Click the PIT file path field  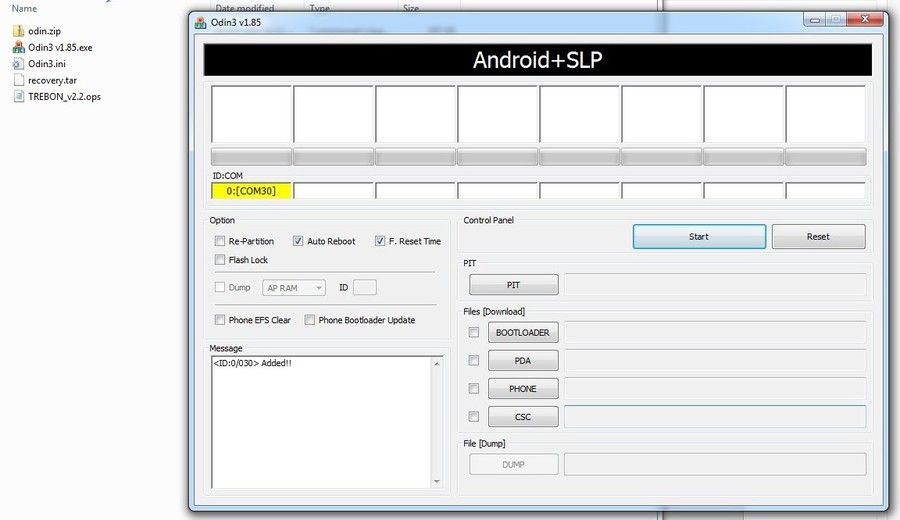pos(715,285)
